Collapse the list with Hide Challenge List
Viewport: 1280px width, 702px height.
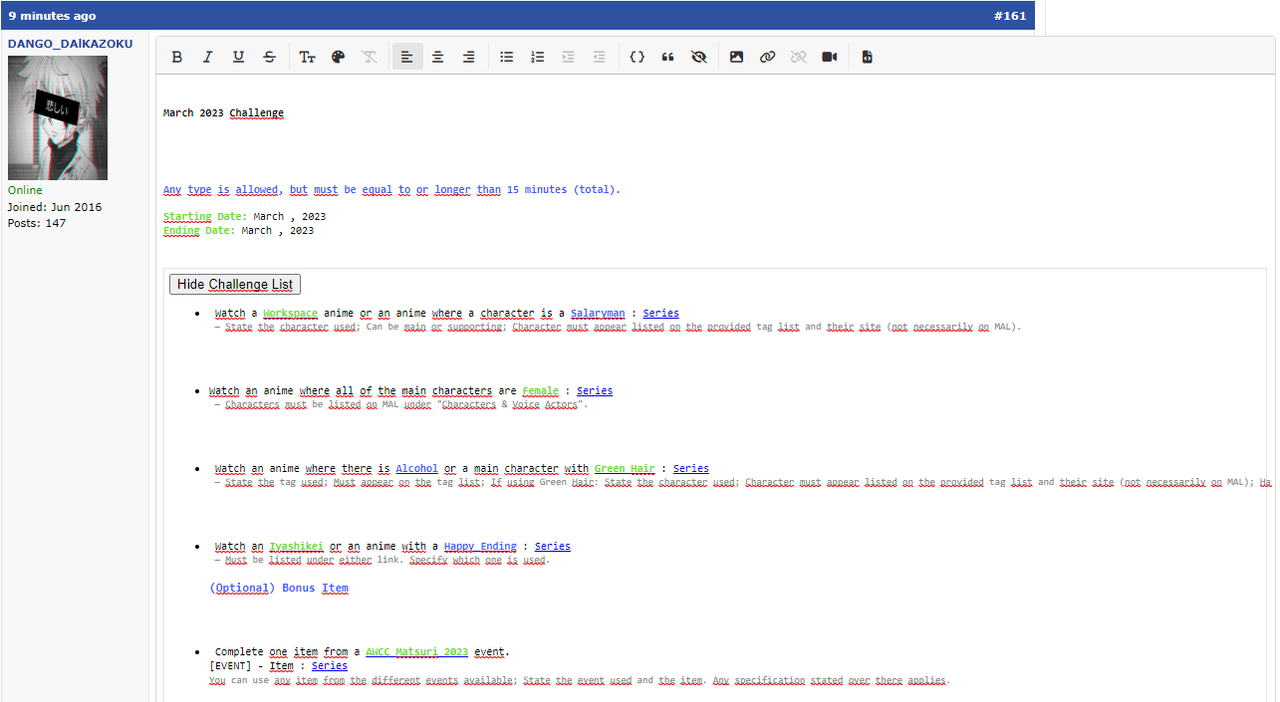[234, 284]
